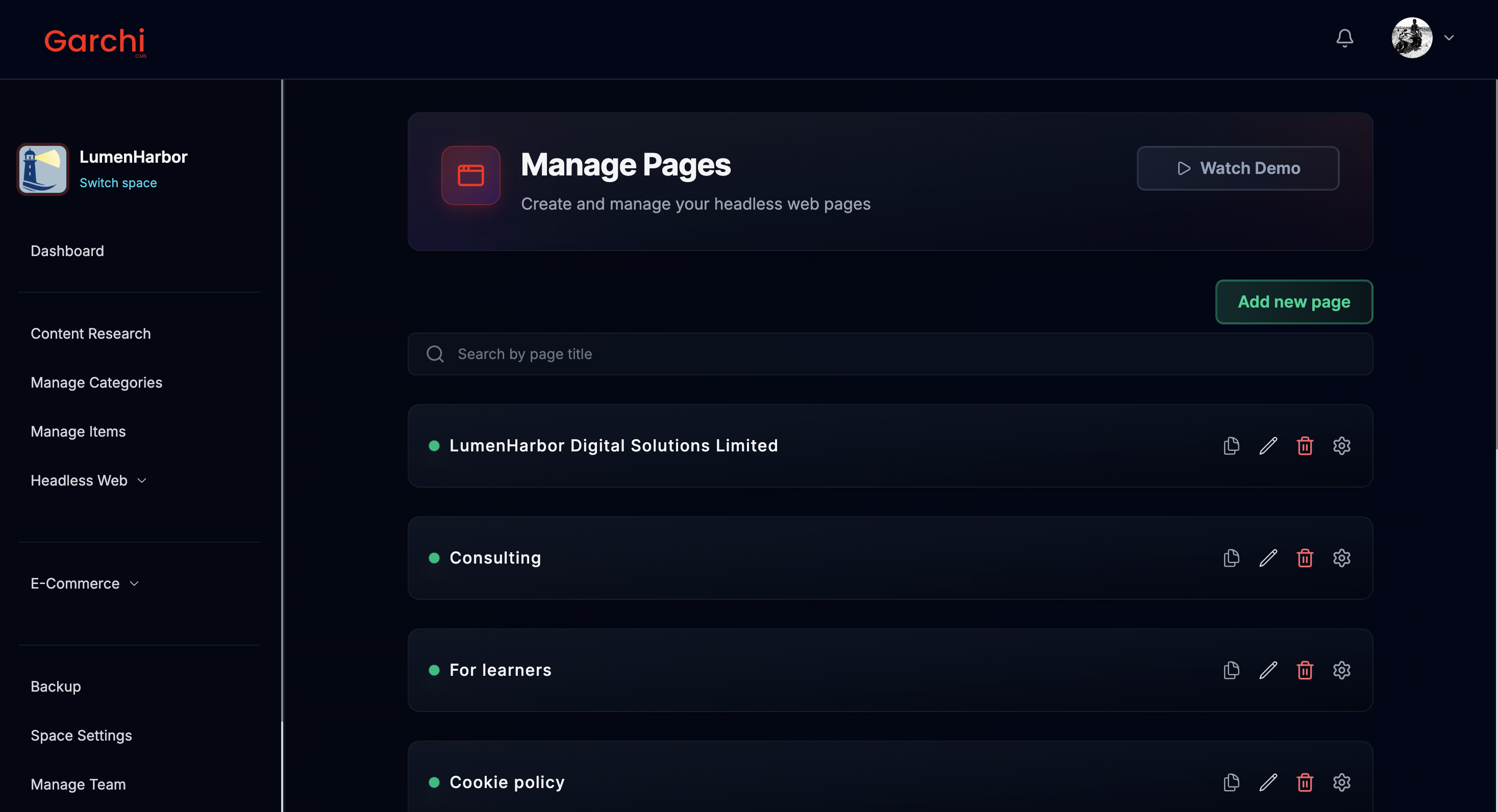The image size is (1498, 812).
Task: Expand the Headless Web menu
Action: pos(88,480)
